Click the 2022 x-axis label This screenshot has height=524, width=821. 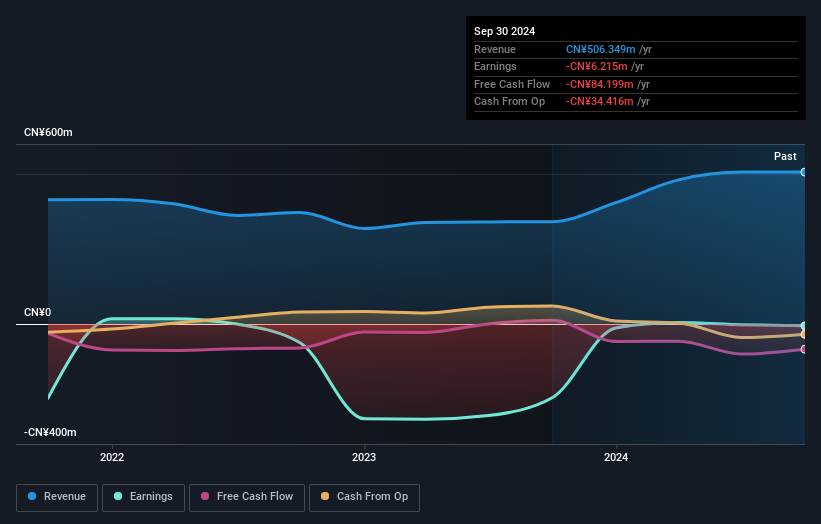pyautogui.click(x=112, y=457)
